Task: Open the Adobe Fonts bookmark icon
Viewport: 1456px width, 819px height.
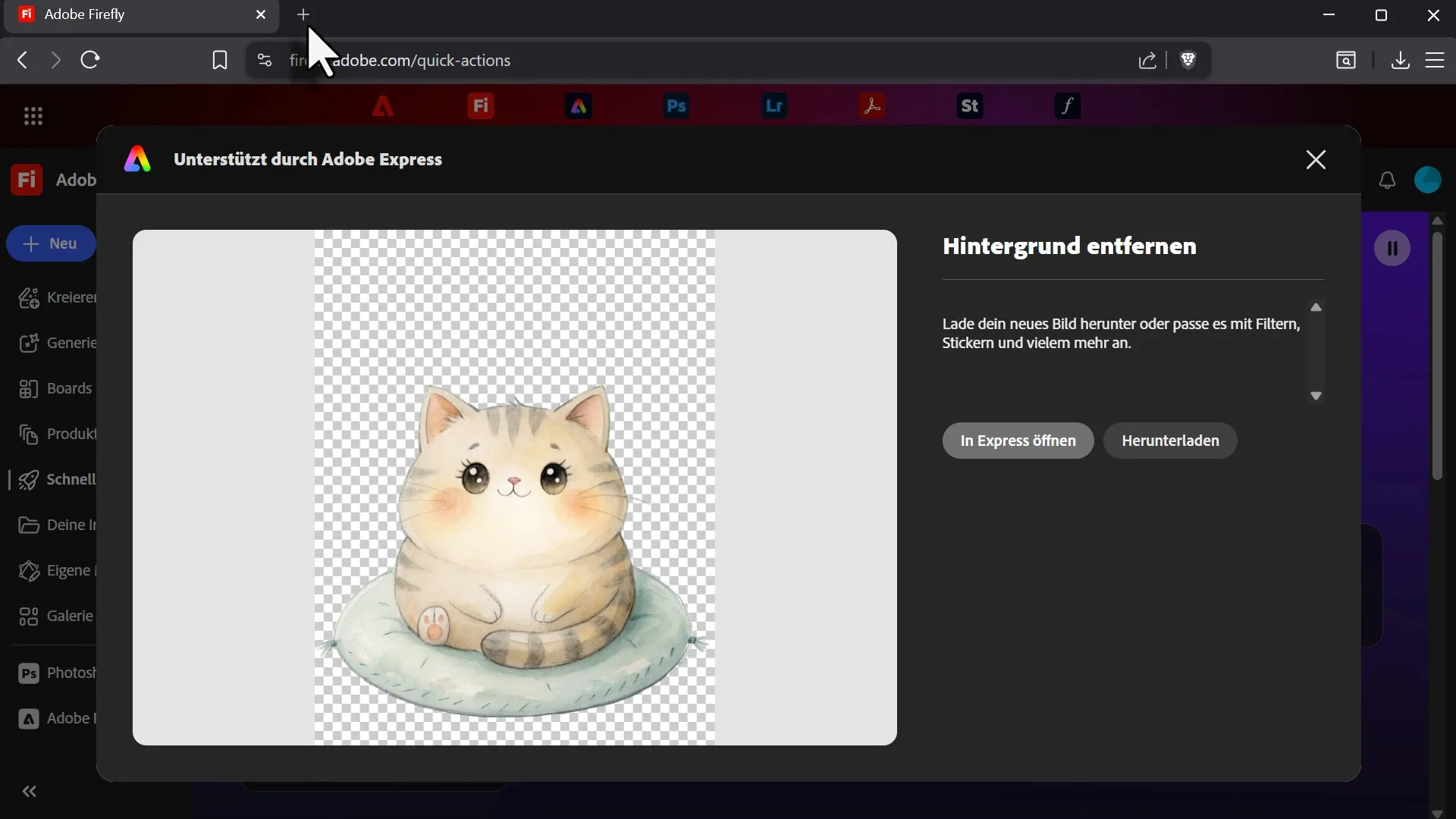Action: 1067,106
